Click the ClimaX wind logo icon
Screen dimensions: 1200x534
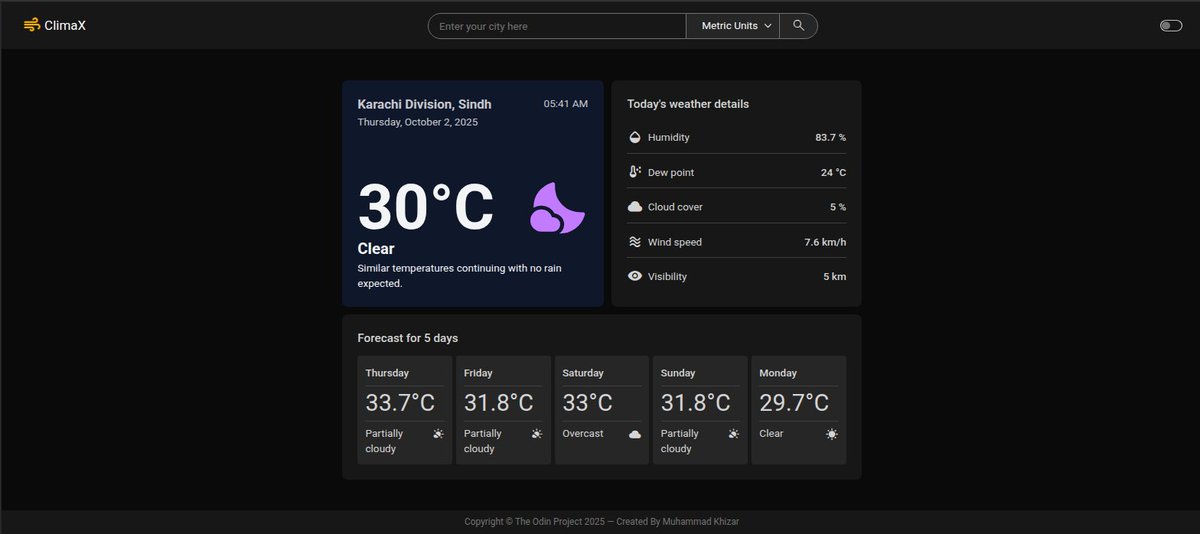tap(32, 25)
